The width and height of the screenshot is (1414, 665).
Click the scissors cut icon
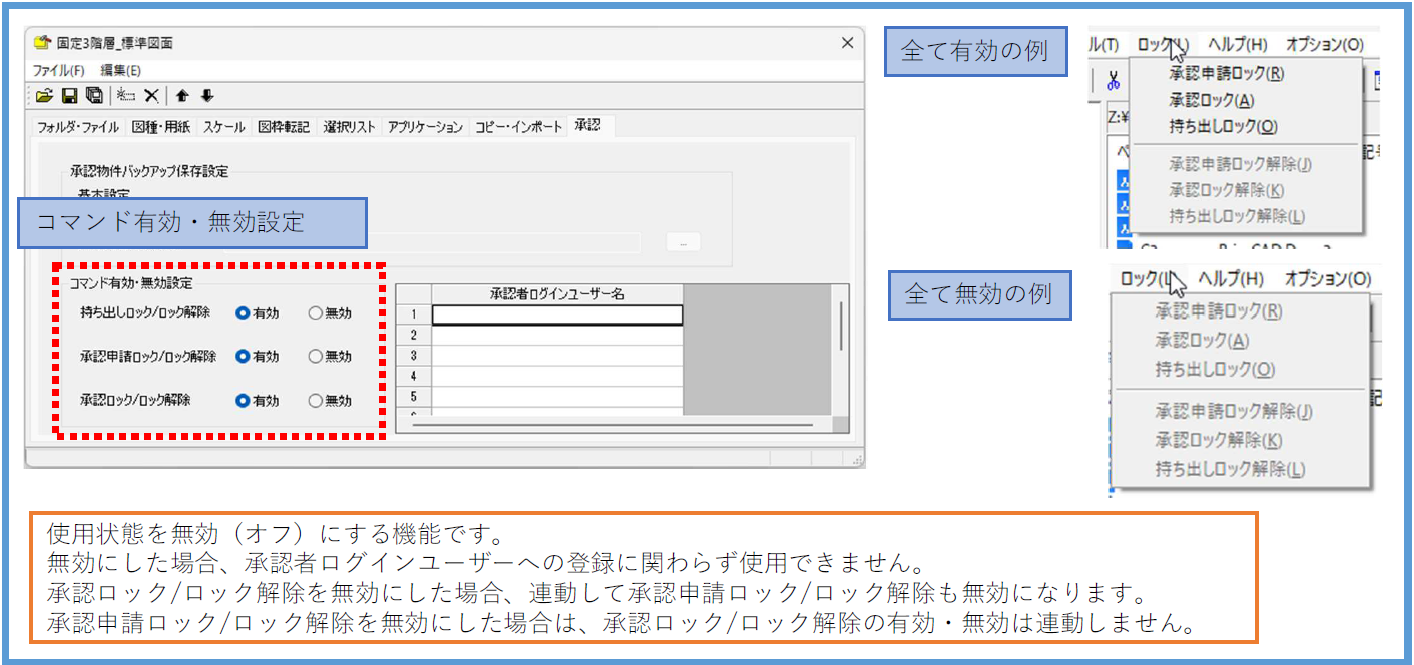[x=1111, y=83]
